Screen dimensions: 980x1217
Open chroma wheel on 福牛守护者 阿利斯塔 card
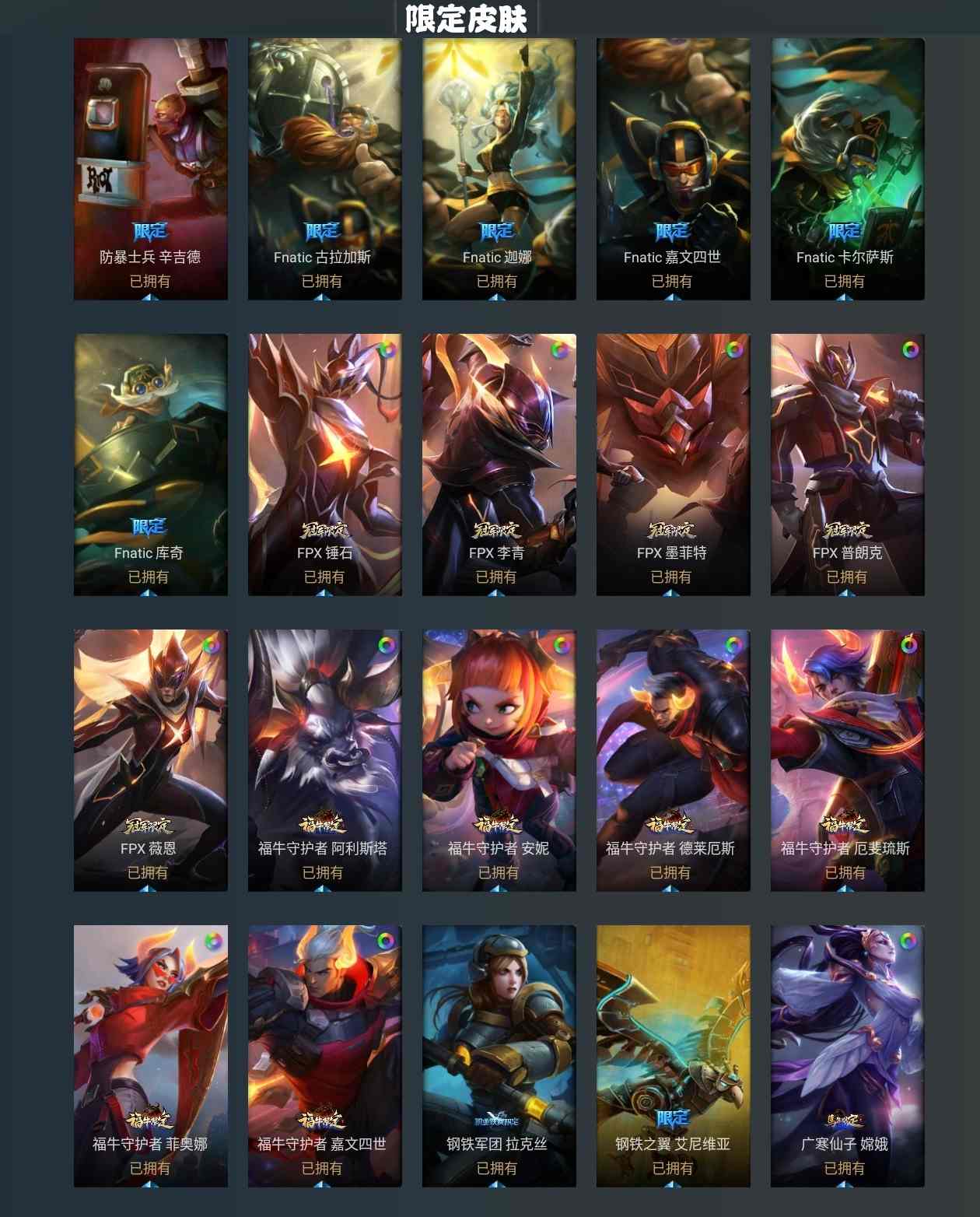[387, 645]
